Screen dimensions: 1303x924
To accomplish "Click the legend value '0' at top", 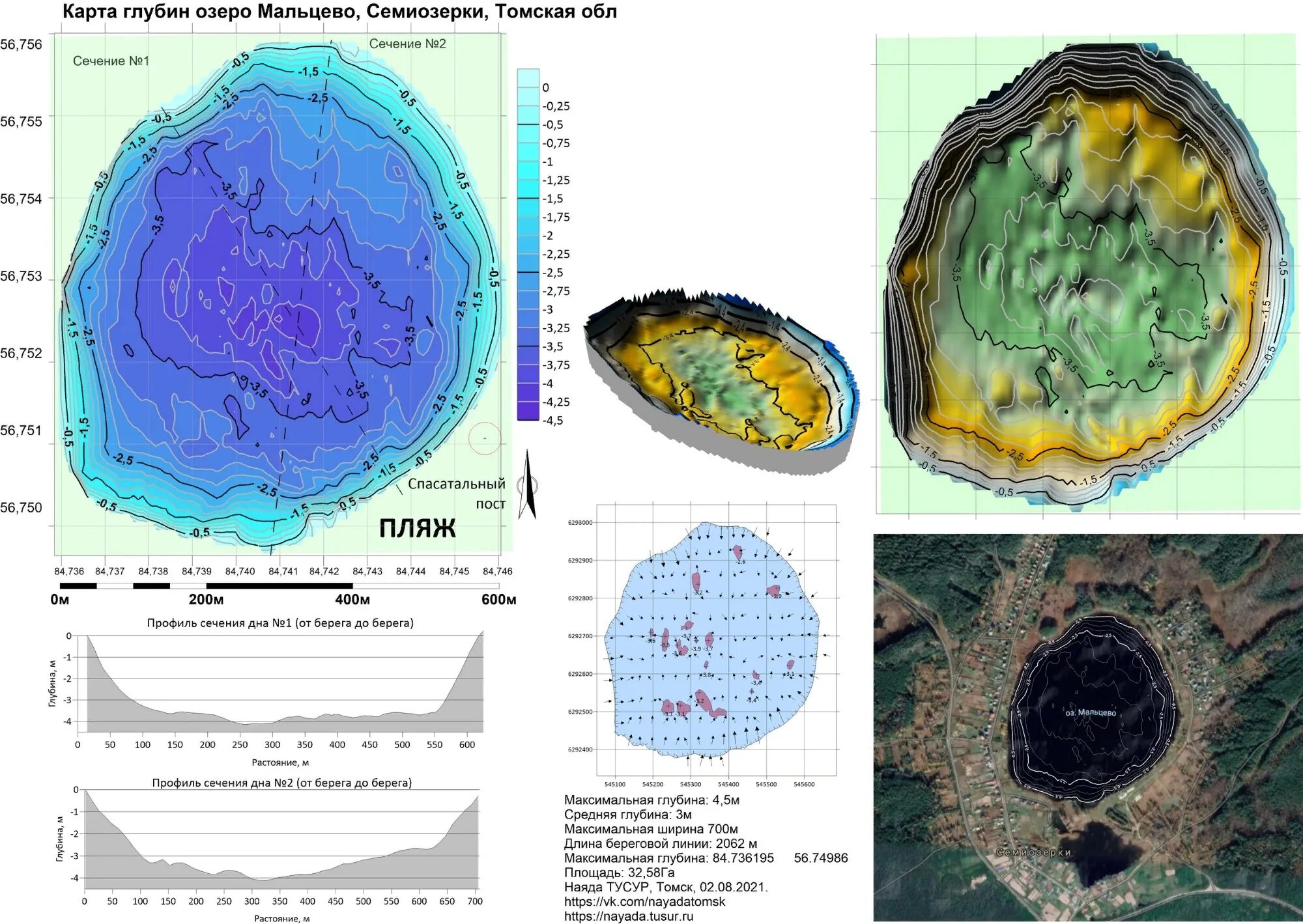I will click(546, 87).
